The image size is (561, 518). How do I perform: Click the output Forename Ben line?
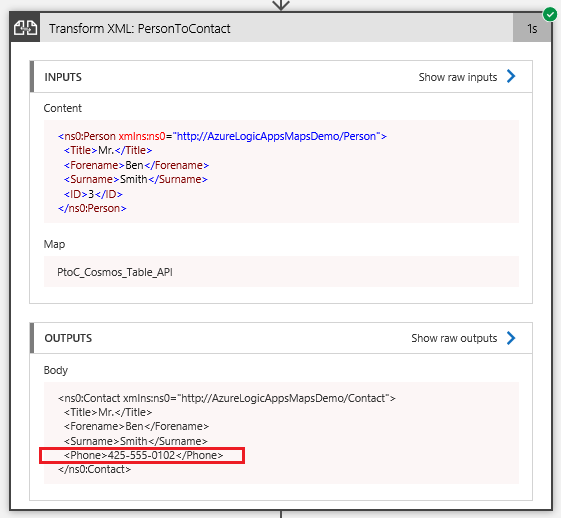point(136,426)
